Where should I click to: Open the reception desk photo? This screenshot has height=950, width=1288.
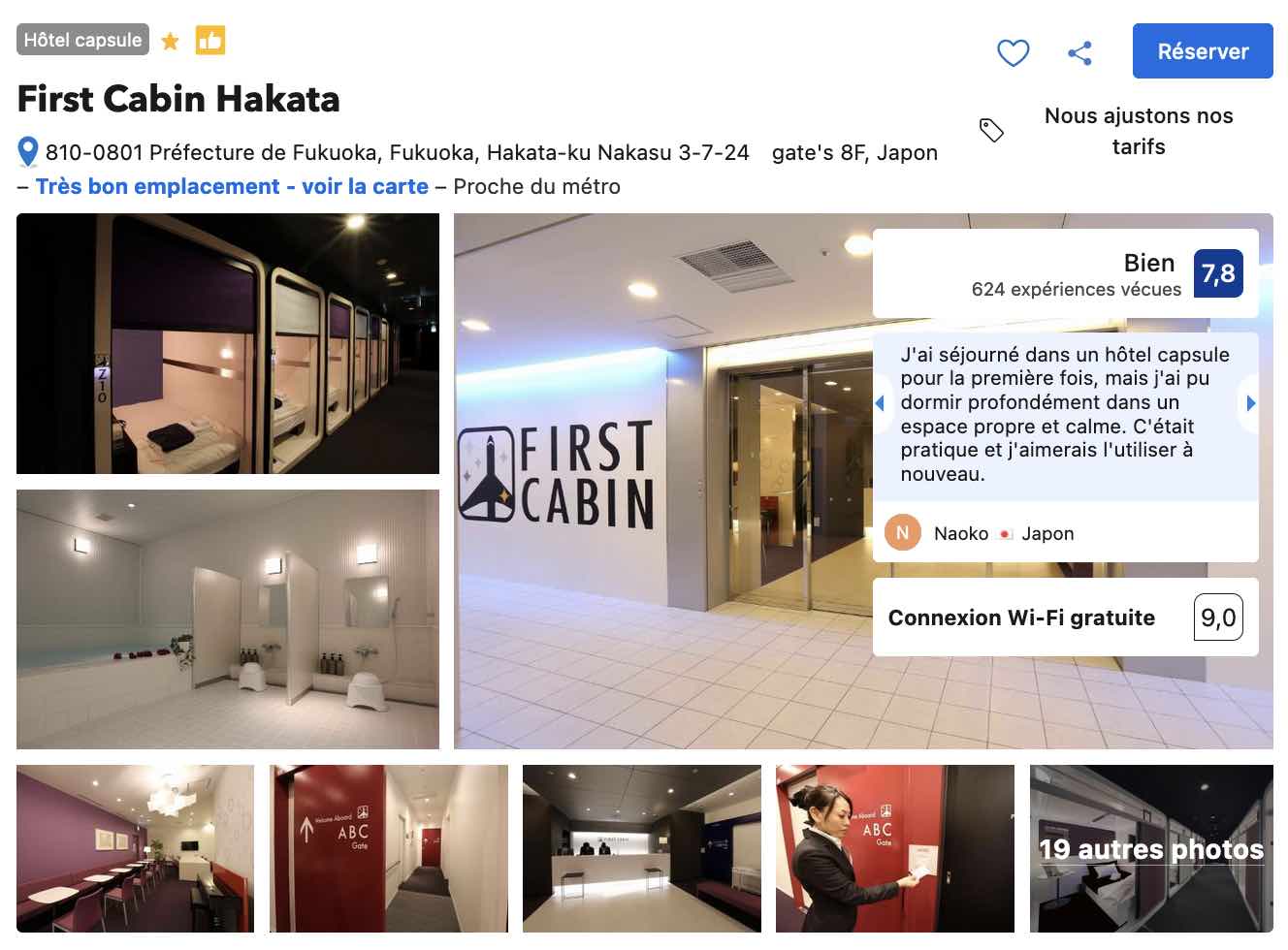pyautogui.click(x=641, y=848)
